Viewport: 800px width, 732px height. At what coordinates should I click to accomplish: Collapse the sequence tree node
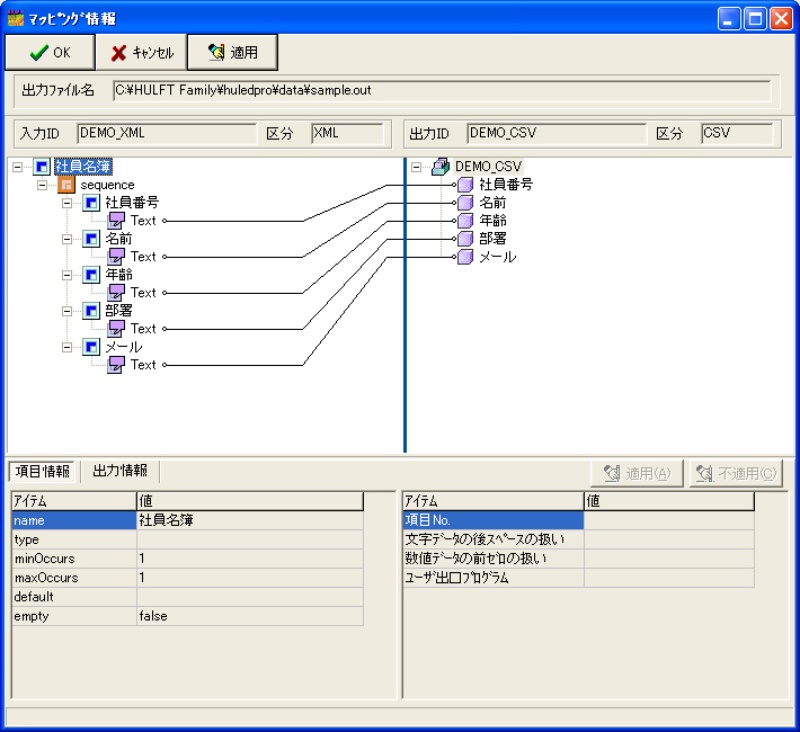pos(43,185)
